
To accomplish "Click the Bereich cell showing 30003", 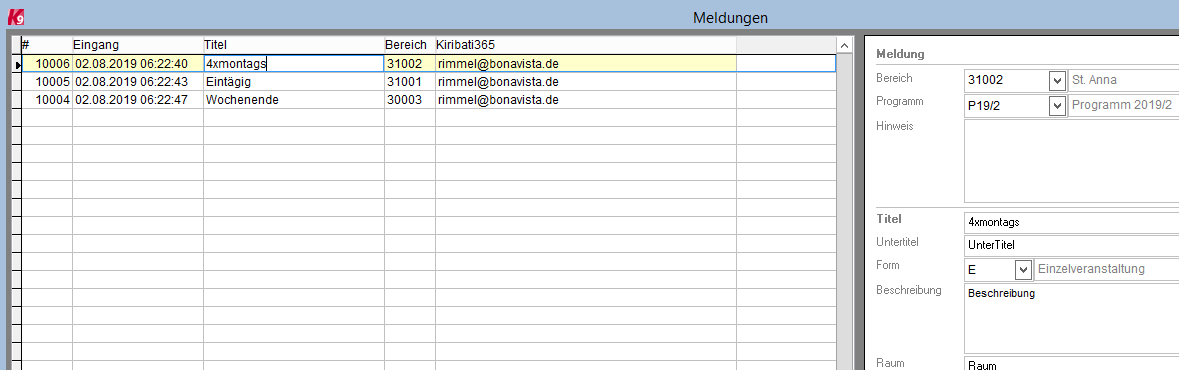I will point(410,100).
